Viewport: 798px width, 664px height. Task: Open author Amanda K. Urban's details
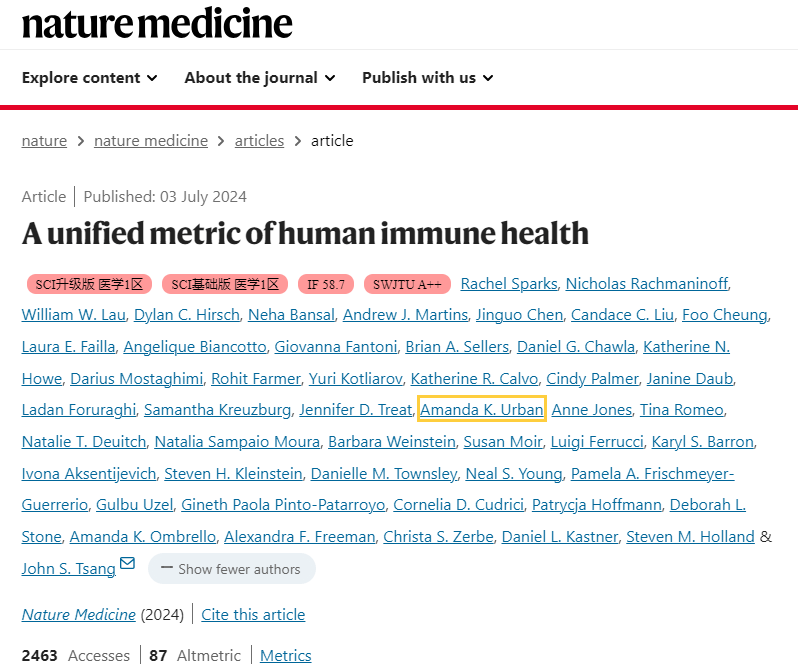point(482,409)
